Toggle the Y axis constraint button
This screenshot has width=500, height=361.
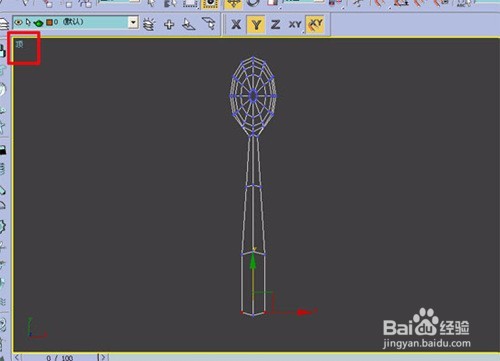point(256,24)
